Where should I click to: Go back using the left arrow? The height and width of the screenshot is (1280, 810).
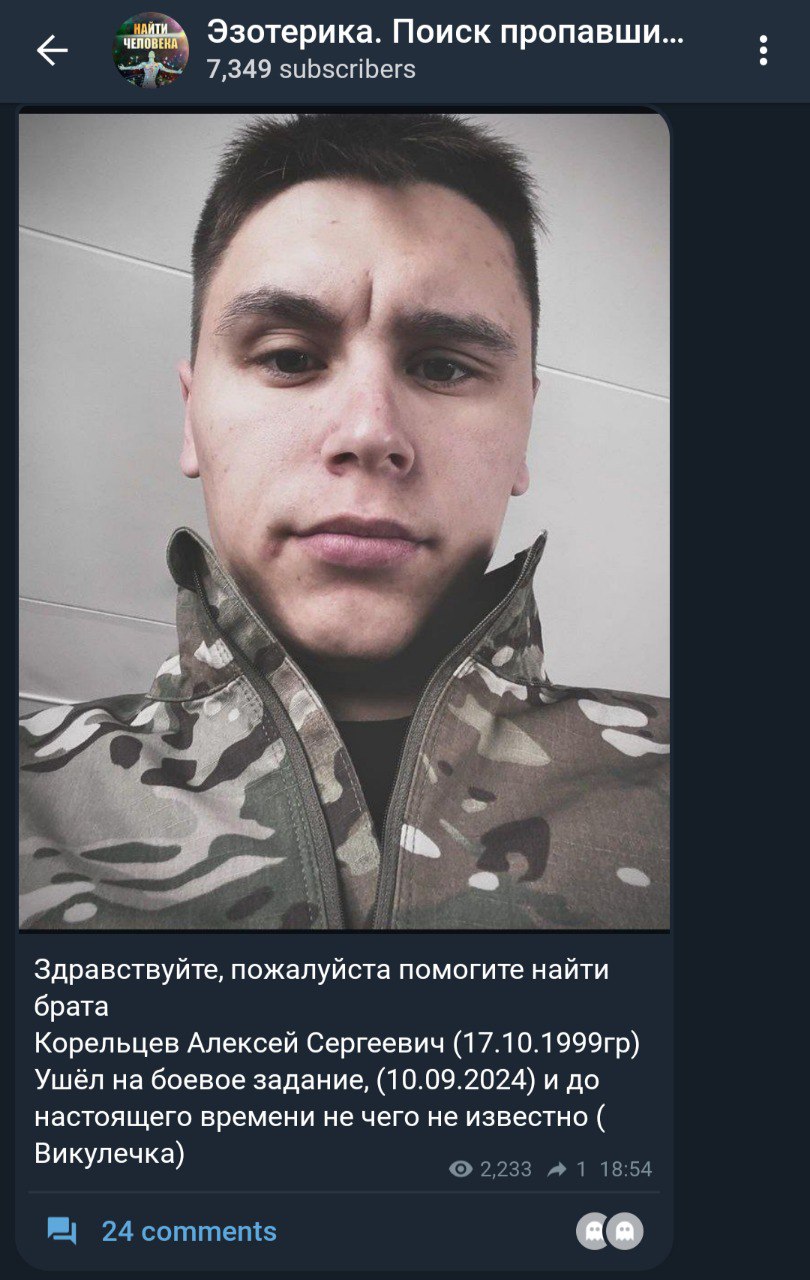click(x=52, y=50)
